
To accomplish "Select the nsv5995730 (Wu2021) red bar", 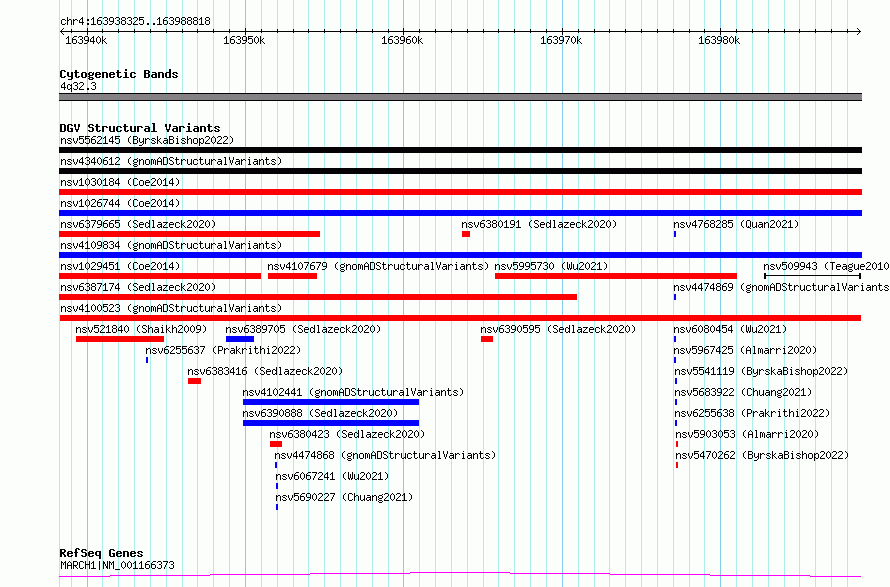I will click(x=616, y=276).
